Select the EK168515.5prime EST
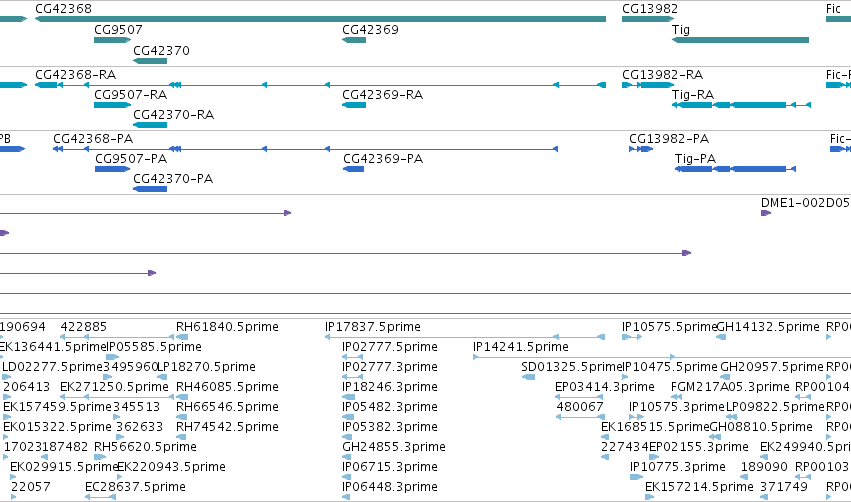 pyautogui.click(x=605, y=437)
